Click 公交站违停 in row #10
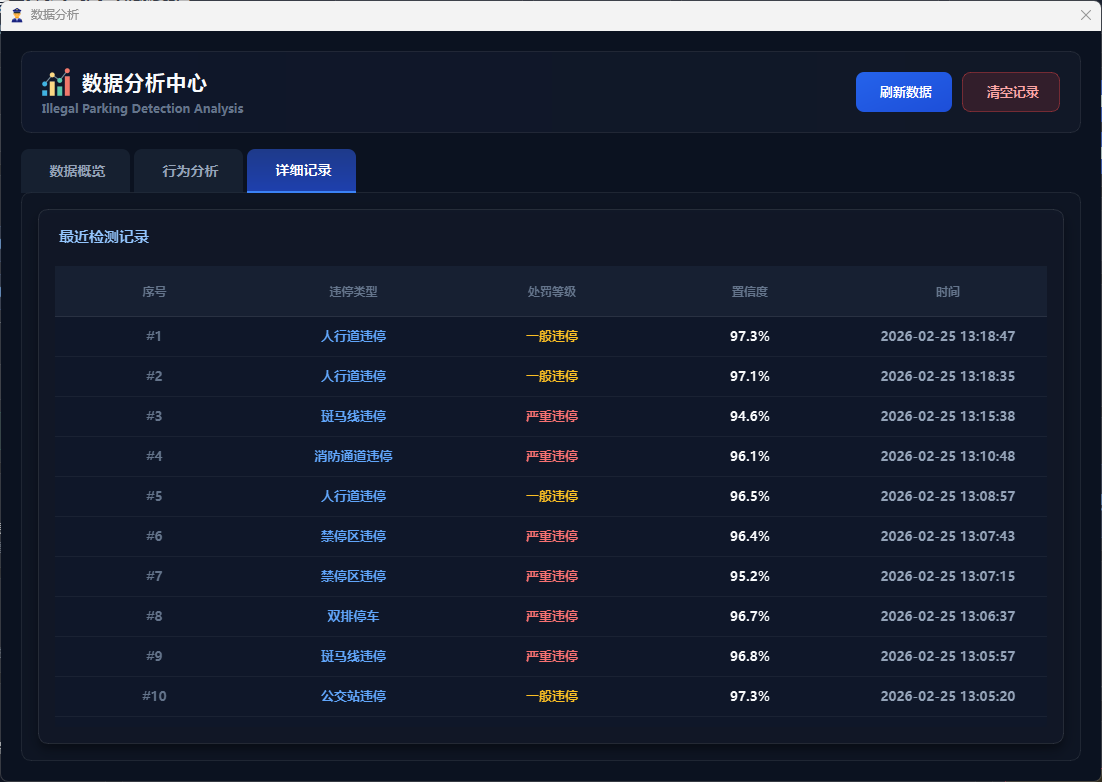Image resolution: width=1102 pixels, height=782 pixels. click(x=354, y=696)
